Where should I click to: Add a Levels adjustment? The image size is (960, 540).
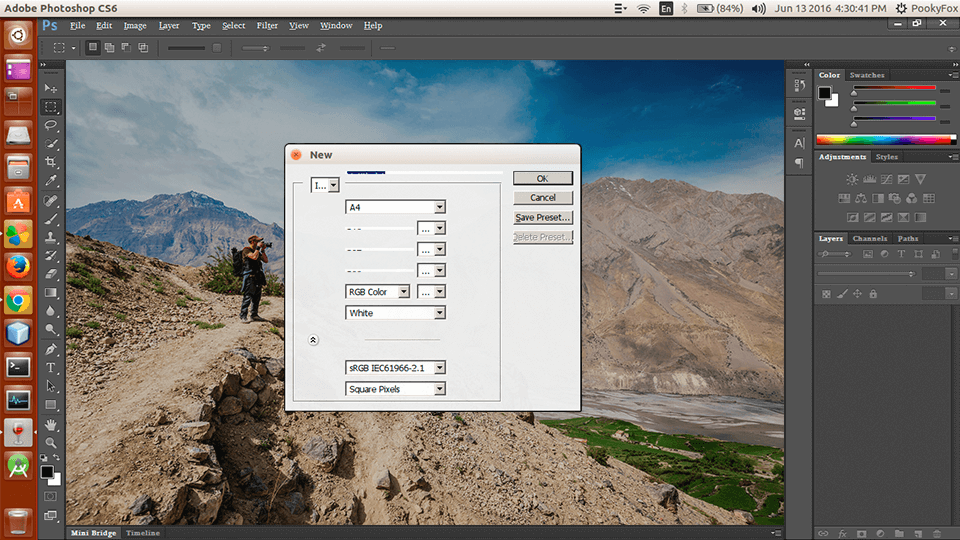pos(869,179)
